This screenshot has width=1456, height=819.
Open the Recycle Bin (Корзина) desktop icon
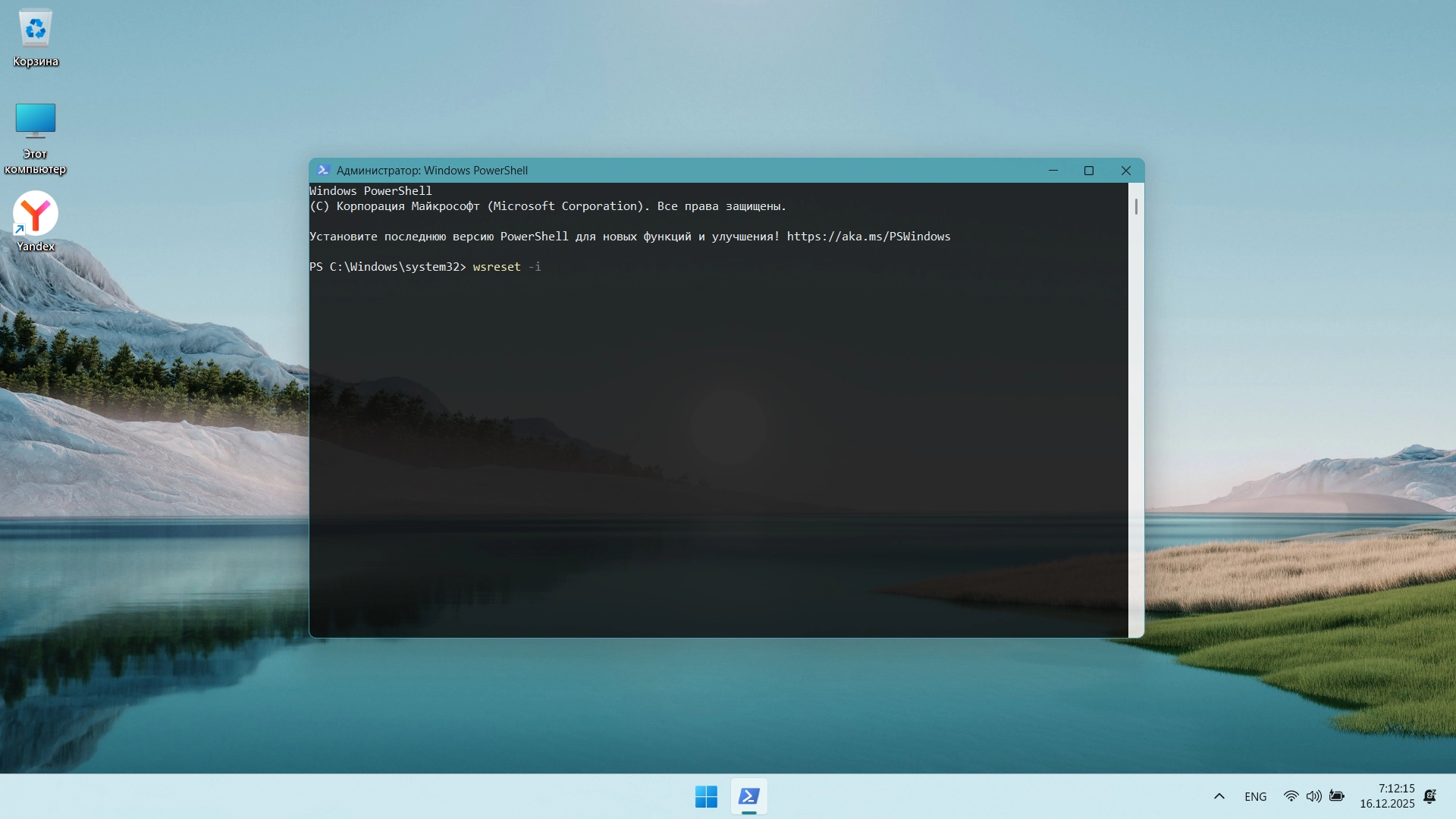[36, 30]
